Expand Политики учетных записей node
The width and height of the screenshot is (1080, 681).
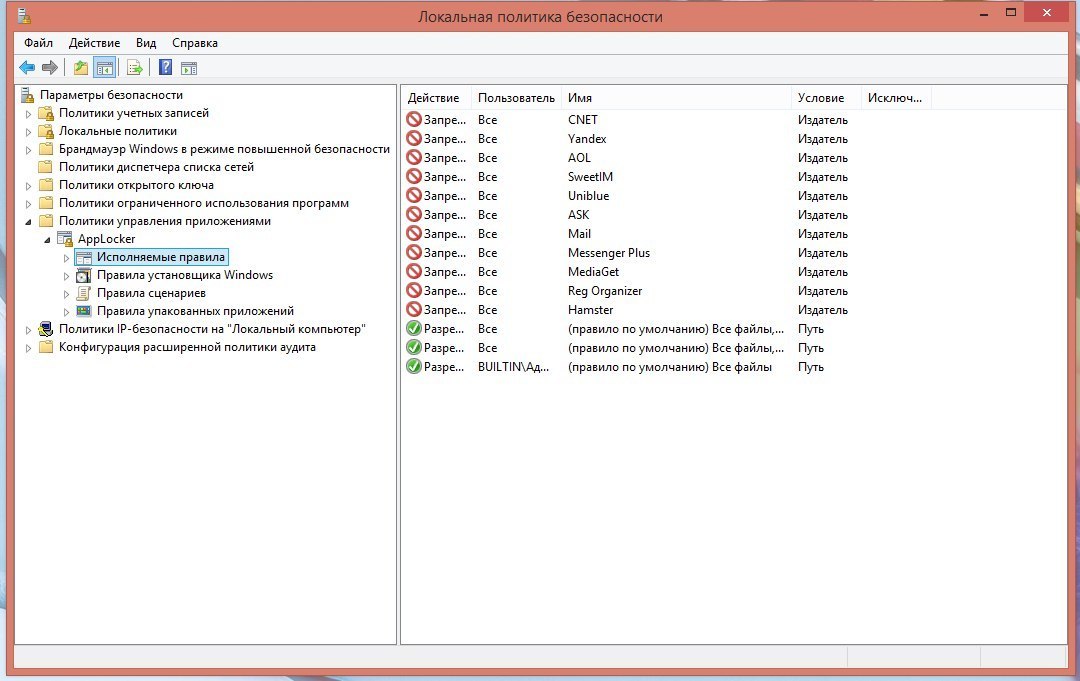click(x=29, y=114)
